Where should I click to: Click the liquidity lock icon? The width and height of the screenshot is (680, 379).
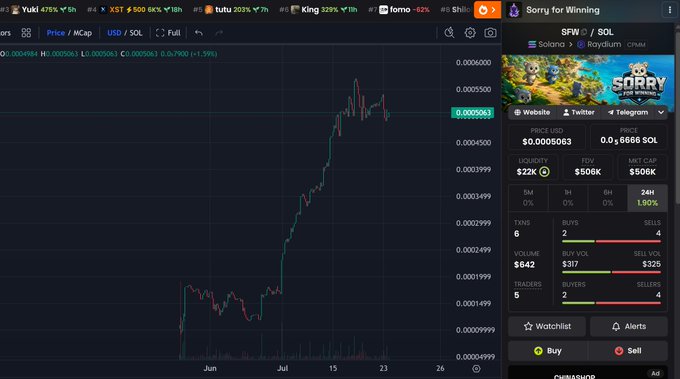click(544, 172)
